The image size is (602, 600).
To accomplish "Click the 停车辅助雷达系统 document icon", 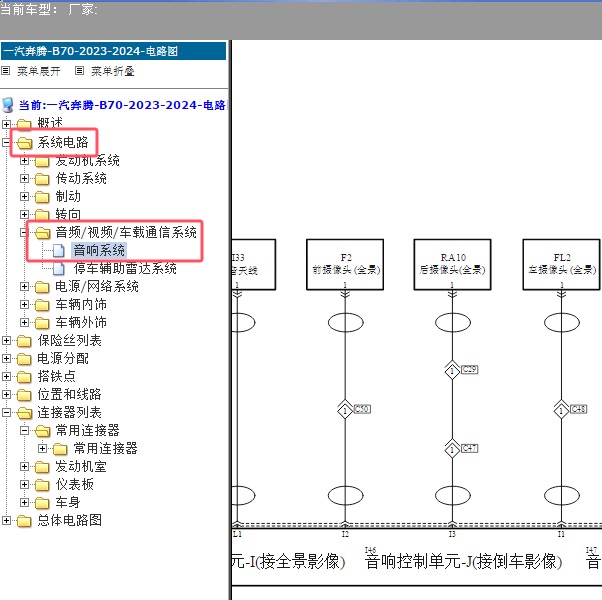I will 58,269.
